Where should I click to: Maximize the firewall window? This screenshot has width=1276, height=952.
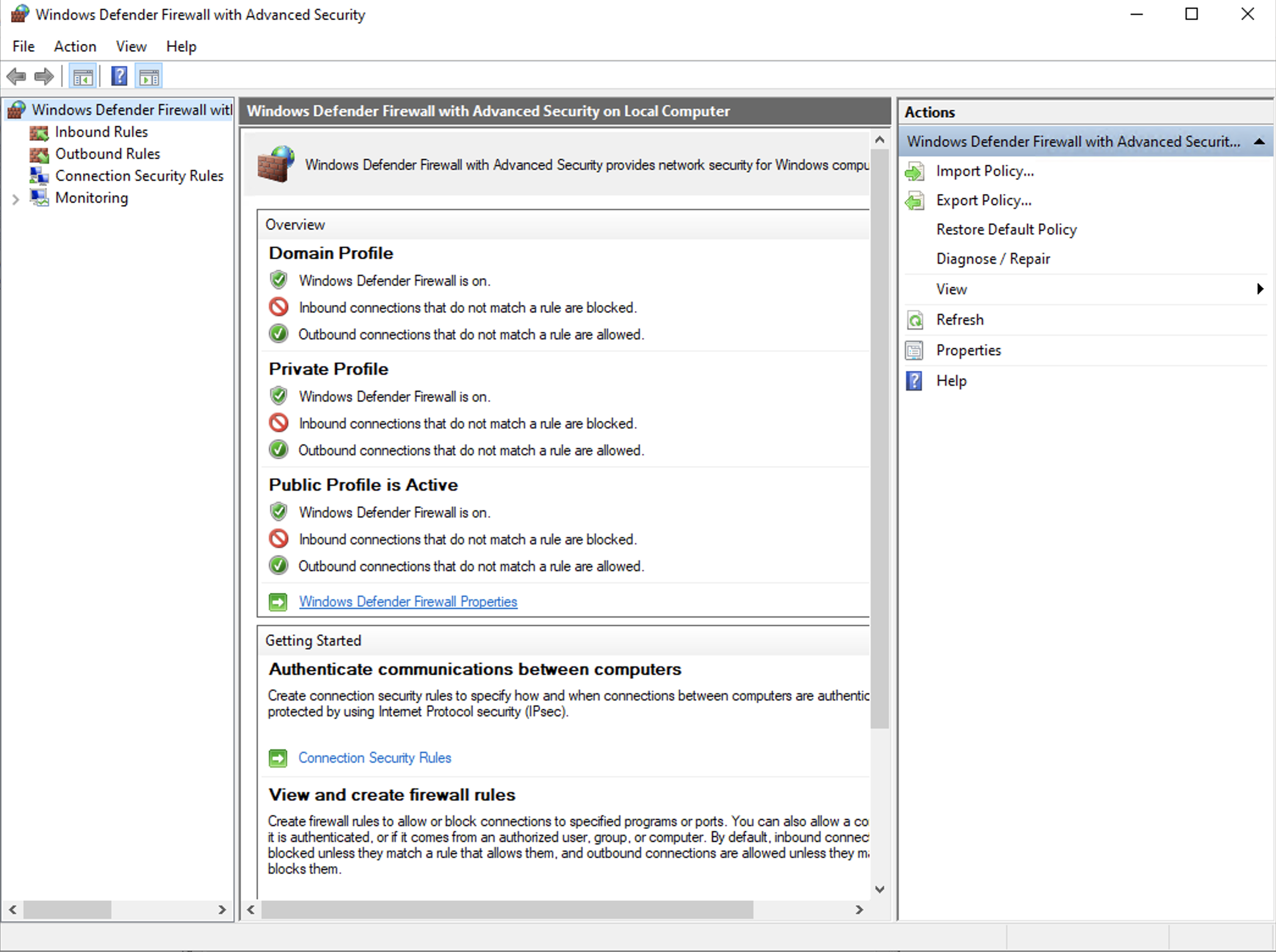coord(1192,14)
